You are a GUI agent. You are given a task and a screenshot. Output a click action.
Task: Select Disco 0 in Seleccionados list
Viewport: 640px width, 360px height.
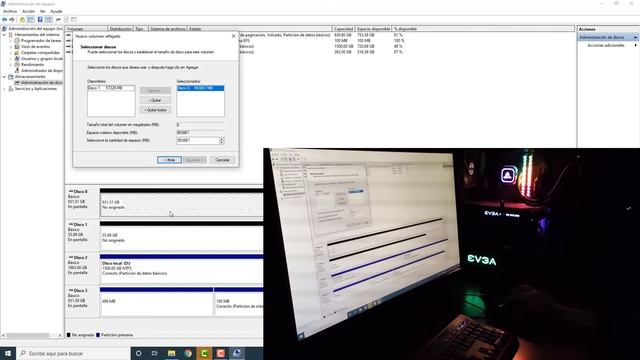click(x=200, y=88)
